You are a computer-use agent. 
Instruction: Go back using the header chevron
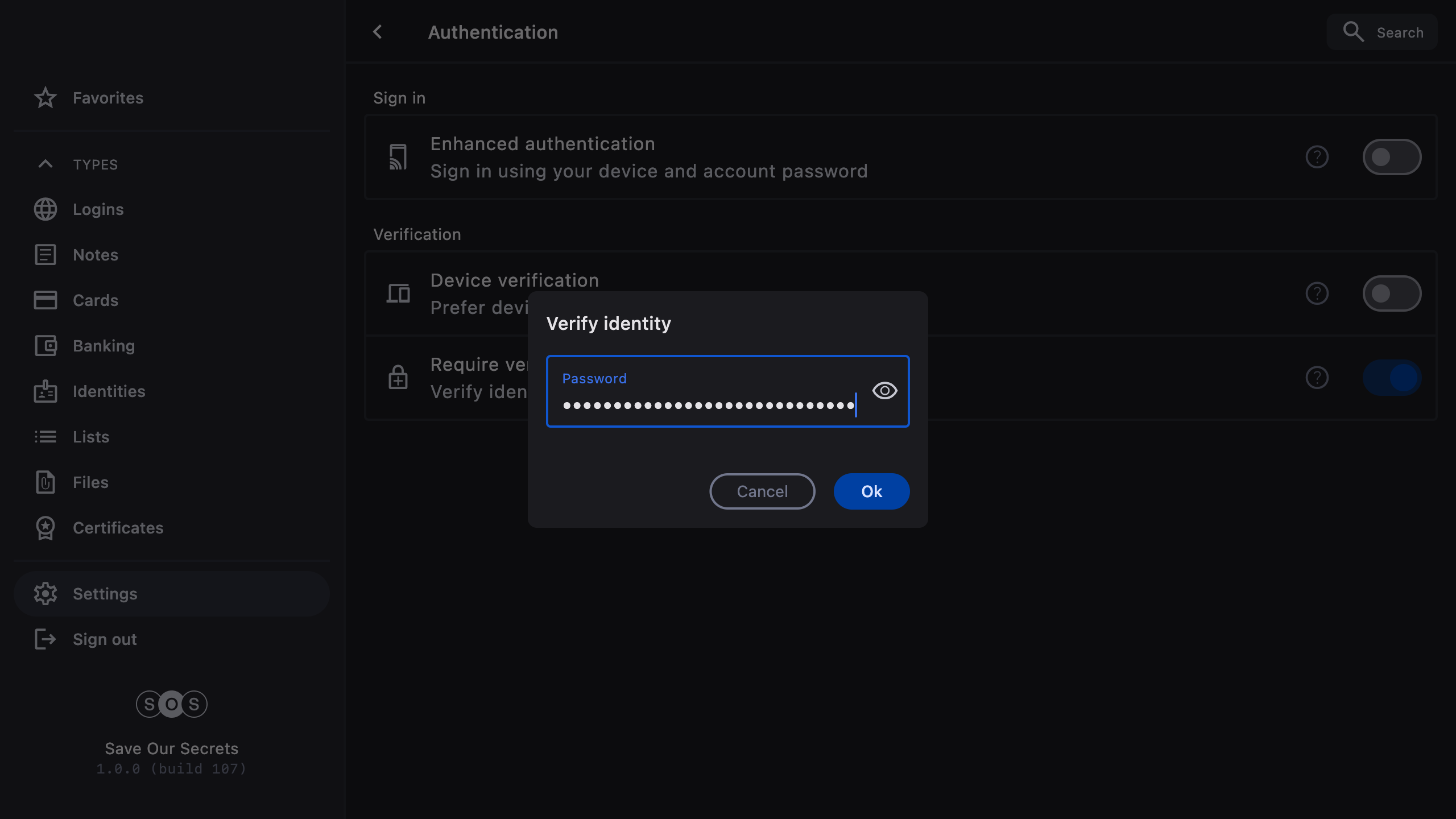[x=378, y=32]
